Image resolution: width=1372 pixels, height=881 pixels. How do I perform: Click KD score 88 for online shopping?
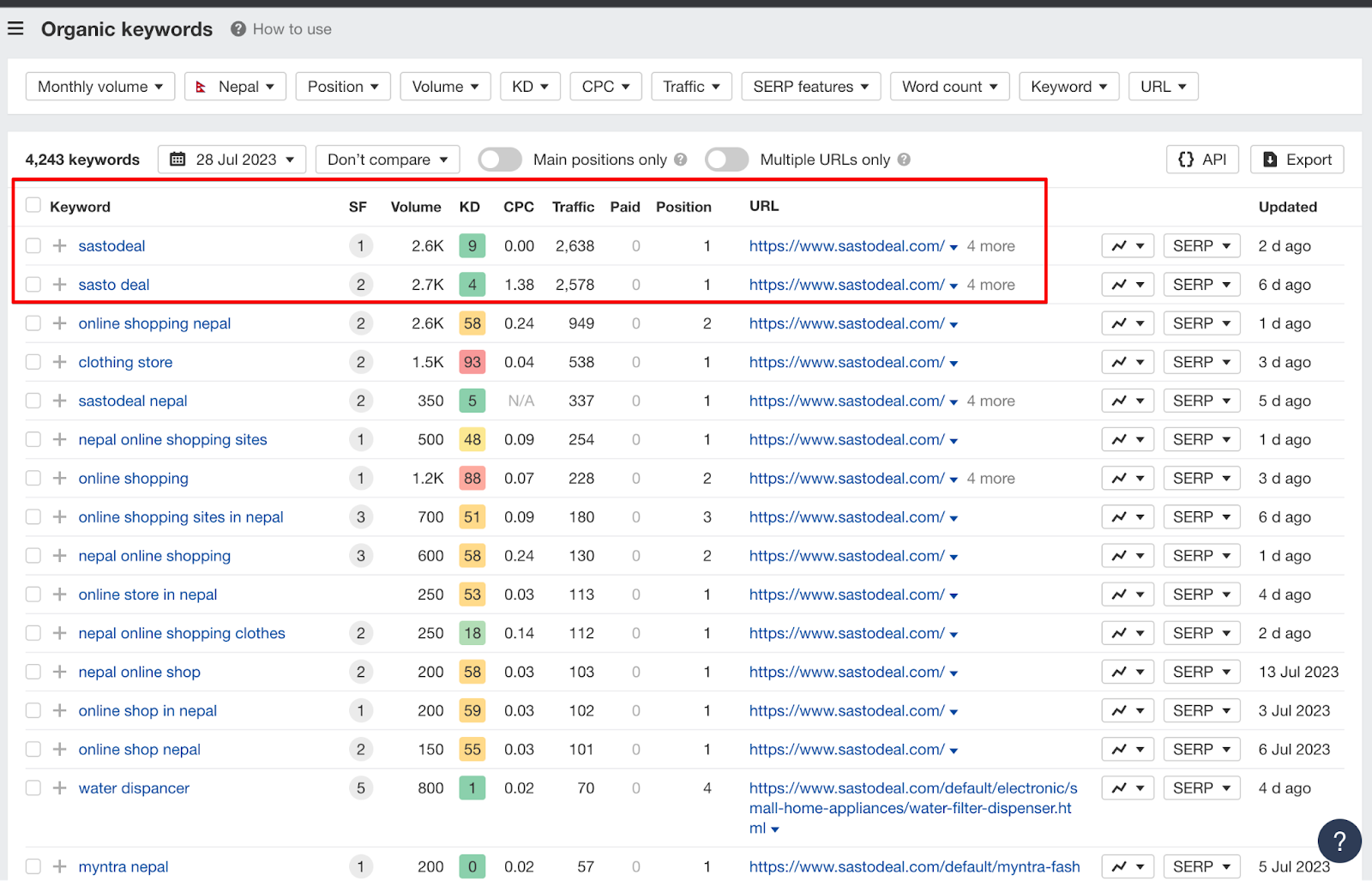click(472, 478)
